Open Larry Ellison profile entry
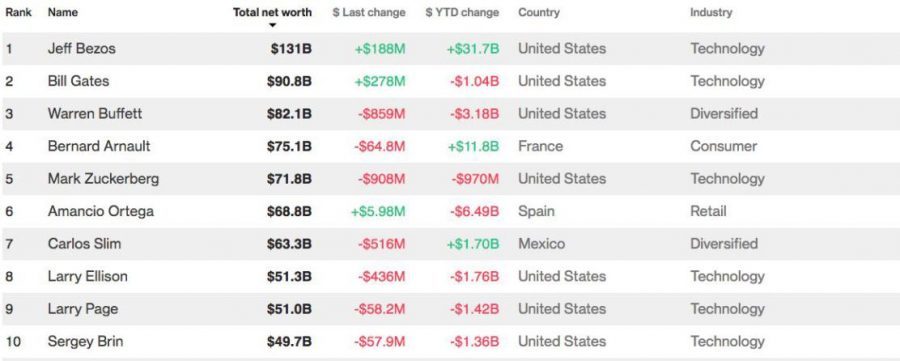 click(x=87, y=277)
